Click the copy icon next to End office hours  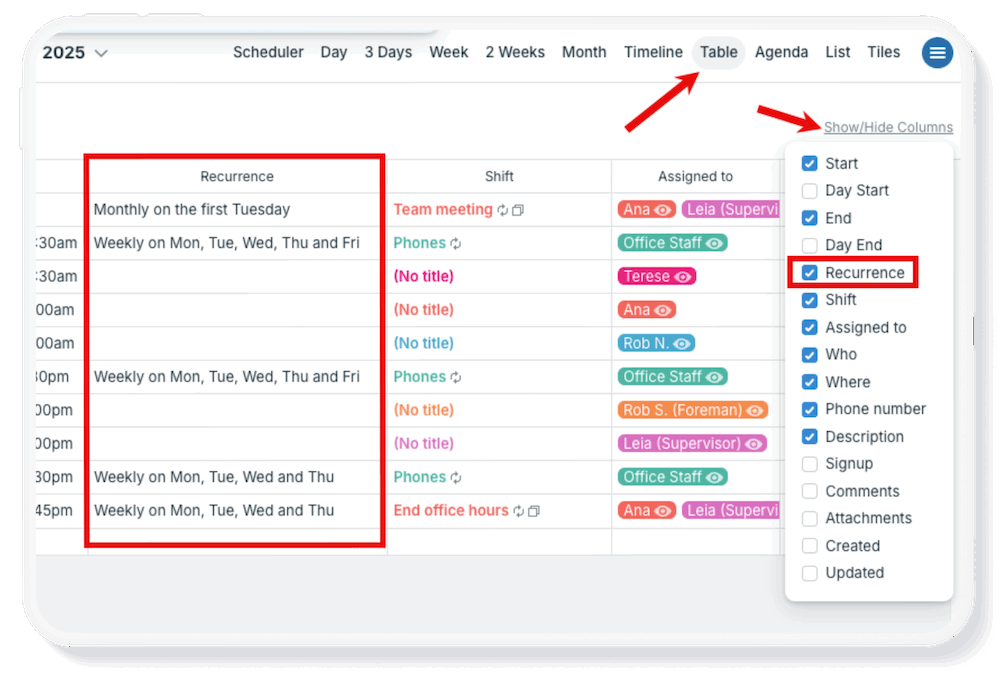pyautogui.click(x=534, y=510)
